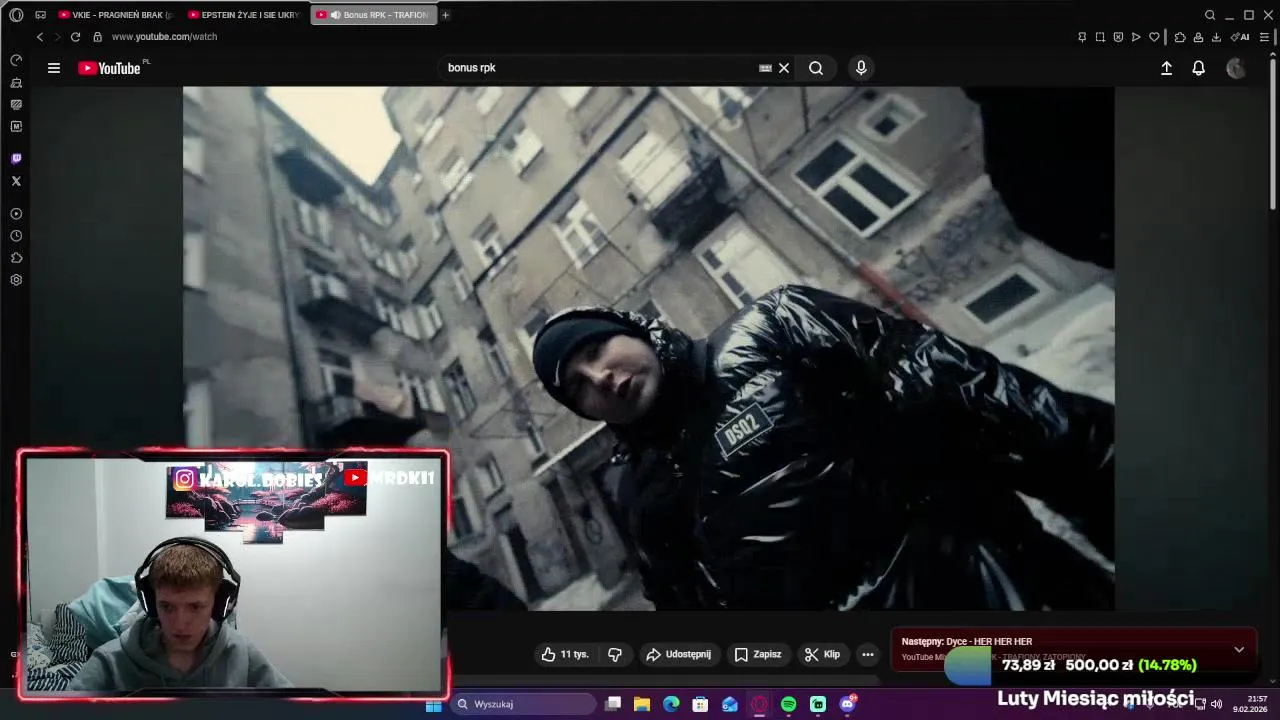Open X (Twitter) in the browser sidebar

[16, 181]
